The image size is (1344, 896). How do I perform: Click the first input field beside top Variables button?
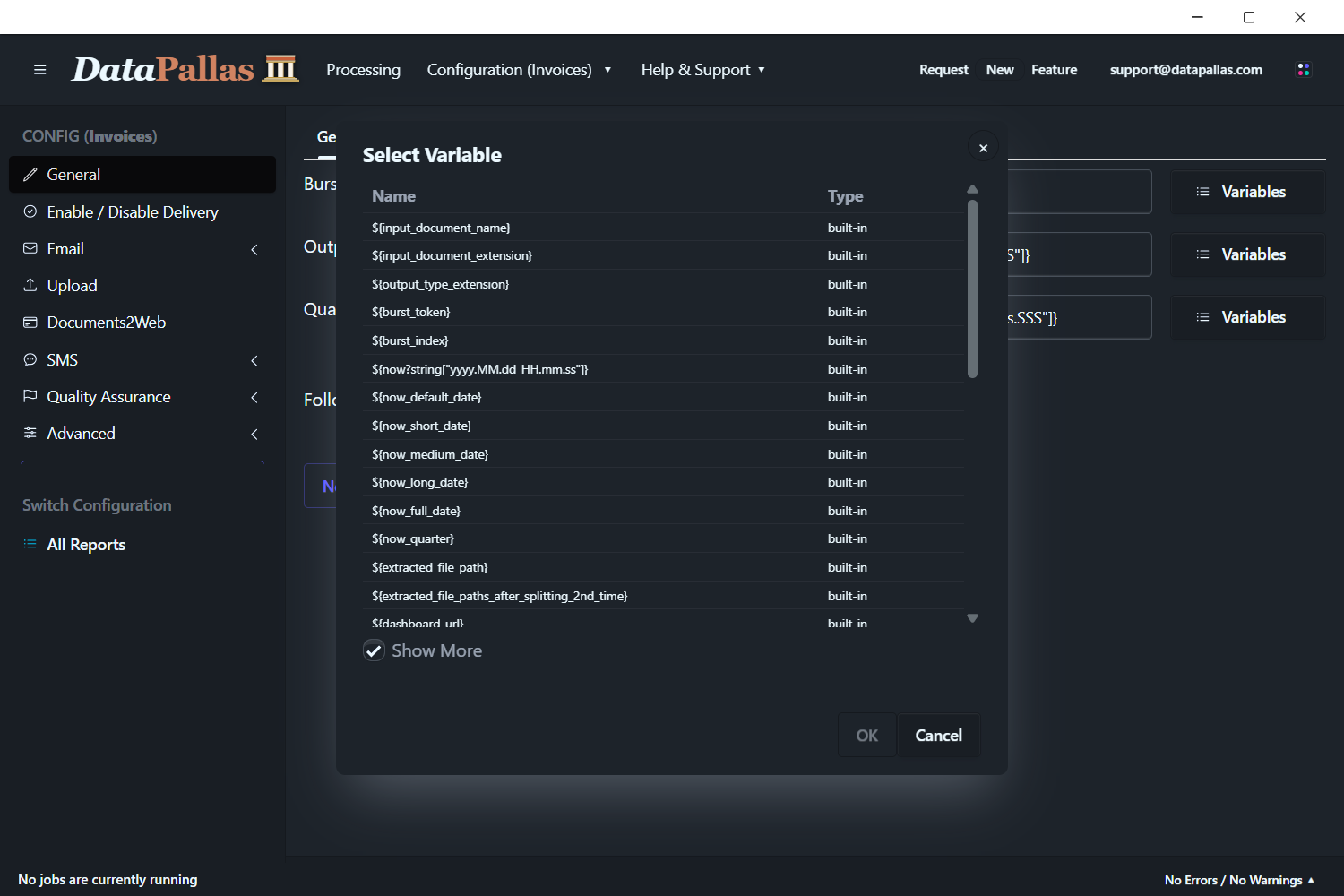tap(1079, 192)
